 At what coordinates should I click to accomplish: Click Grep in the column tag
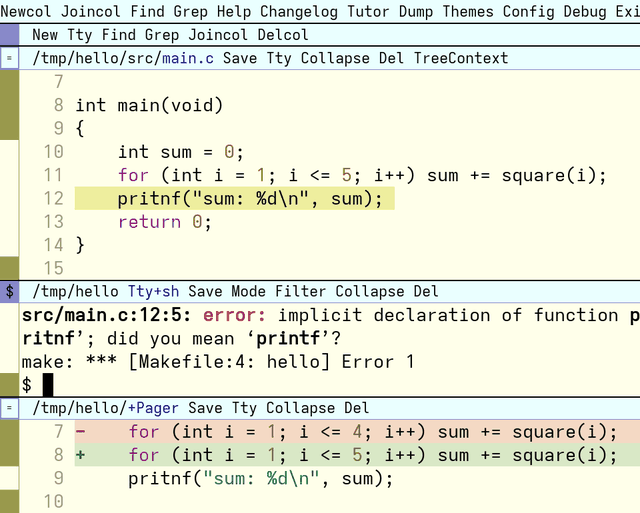coord(162,35)
